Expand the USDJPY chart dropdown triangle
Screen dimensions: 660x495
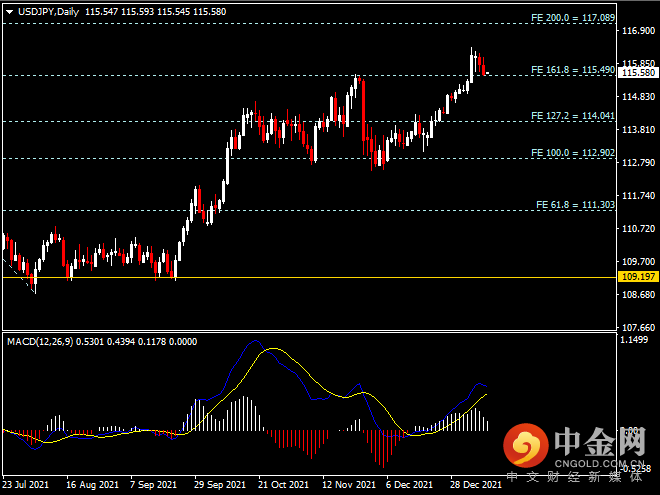9,12
